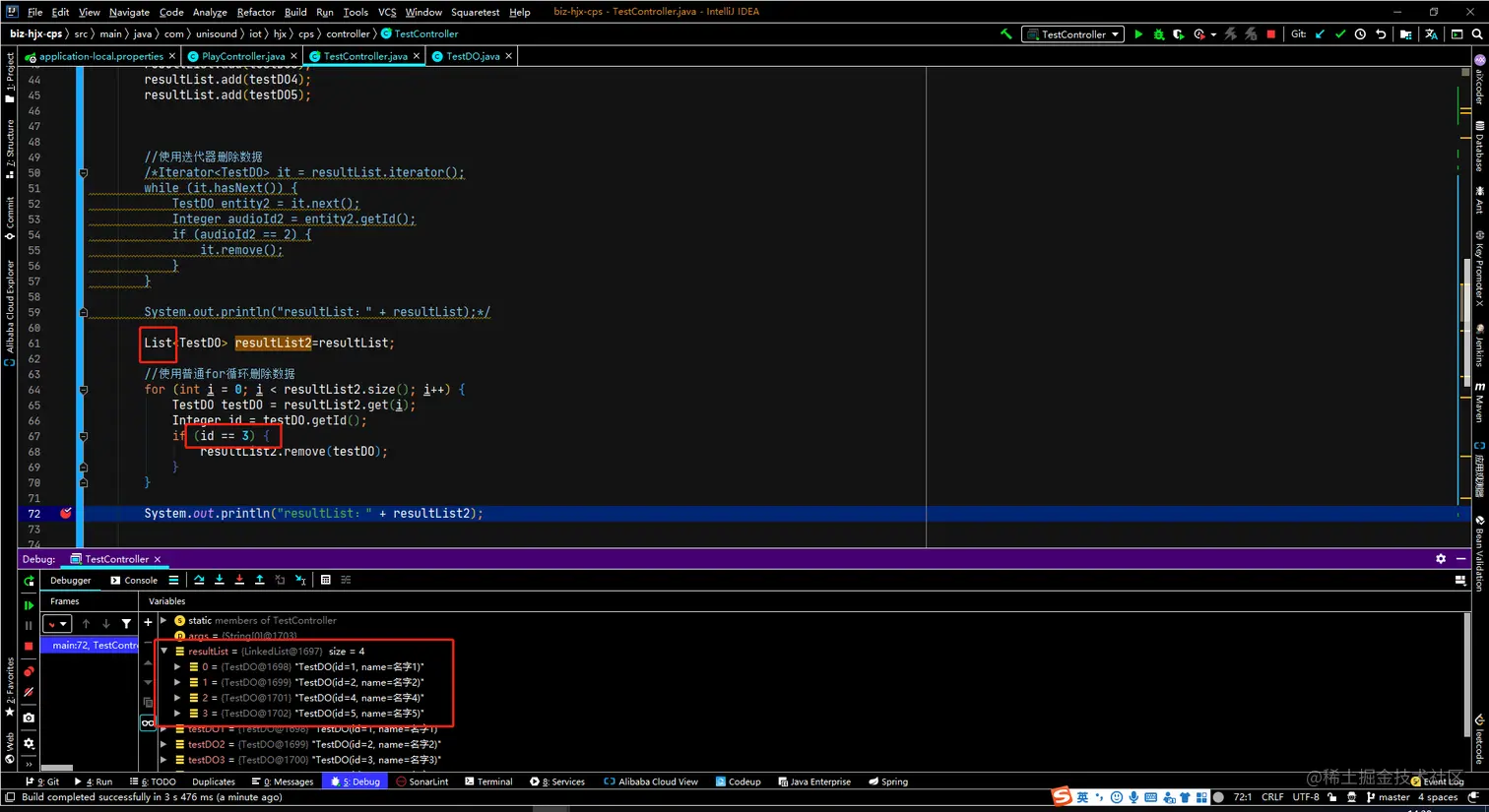The height and width of the screenshot is (812, 1489).
Task: Open Evaluate Expression calculator icon
Action: point(326,580)
